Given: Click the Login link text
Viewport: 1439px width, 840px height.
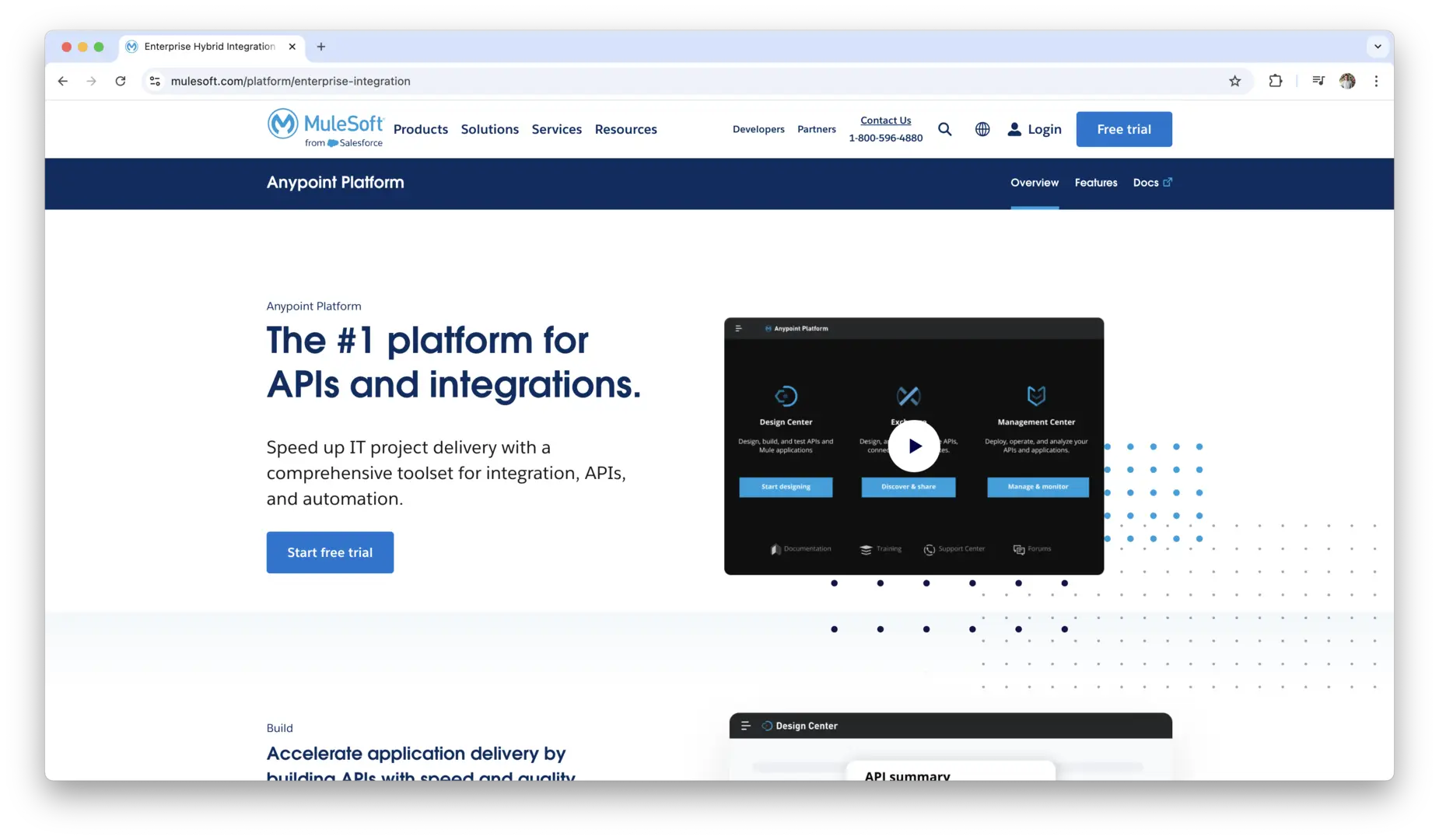Looking at the screenshot, I should pyautogui.click(x=1045, y=129).
